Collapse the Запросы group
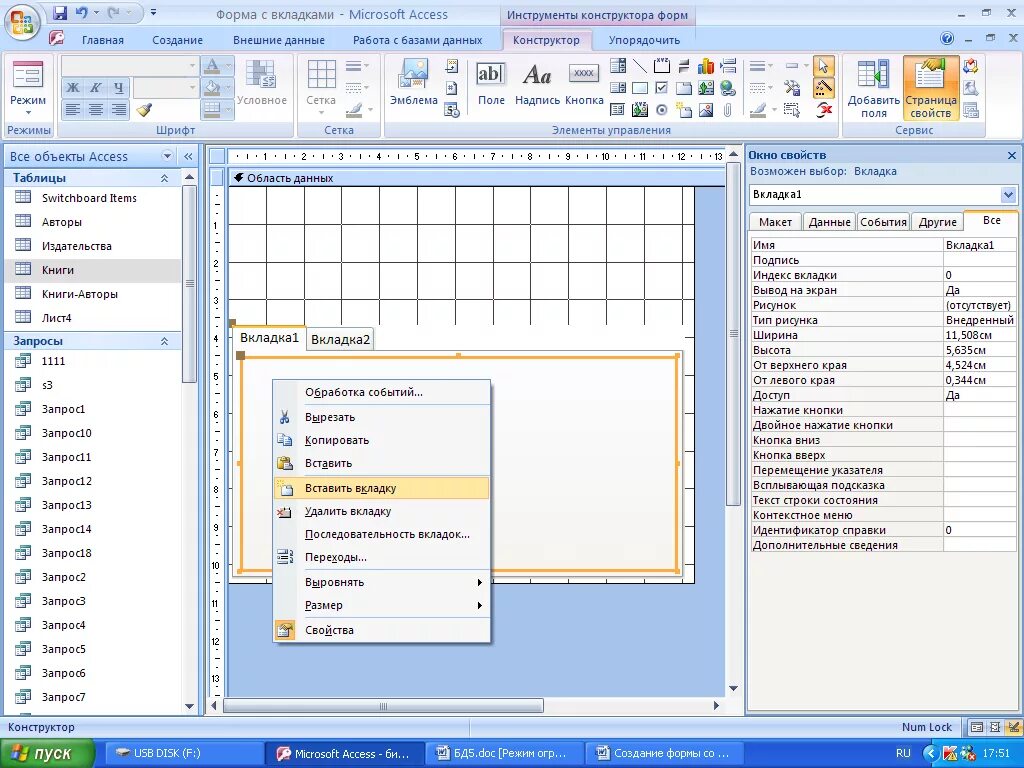Screen dimensions: 1024x768 [165, 342]
